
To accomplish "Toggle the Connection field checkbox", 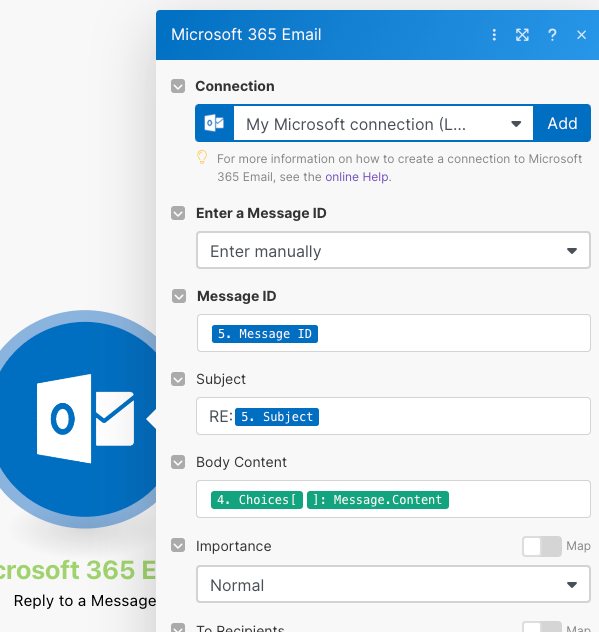I will click(x=178, y=86).
